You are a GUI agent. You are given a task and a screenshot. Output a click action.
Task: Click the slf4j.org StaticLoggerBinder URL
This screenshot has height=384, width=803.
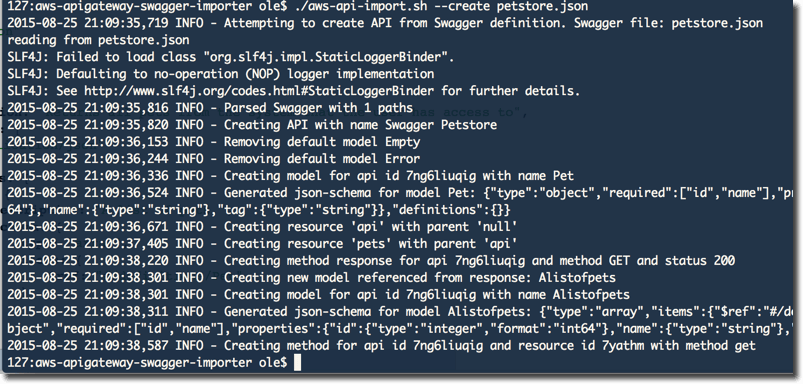tap(259, 91)
